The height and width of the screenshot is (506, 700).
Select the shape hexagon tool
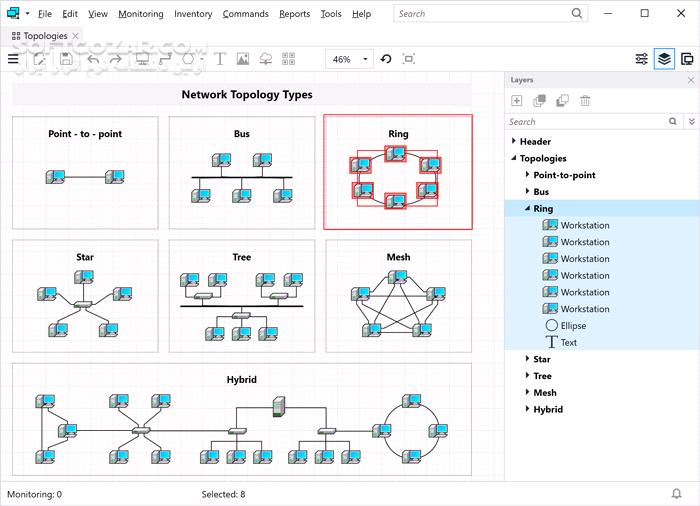188,59
